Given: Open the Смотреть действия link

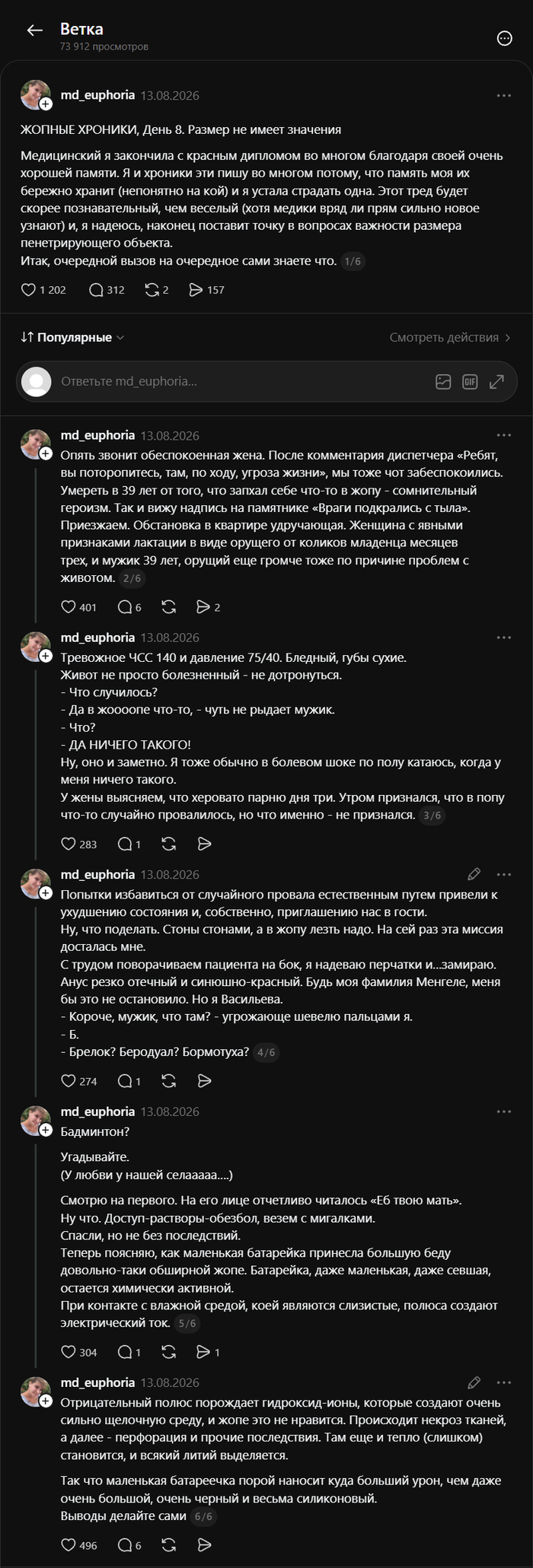Looking at the screenshot, I should (x=450, y=337).
